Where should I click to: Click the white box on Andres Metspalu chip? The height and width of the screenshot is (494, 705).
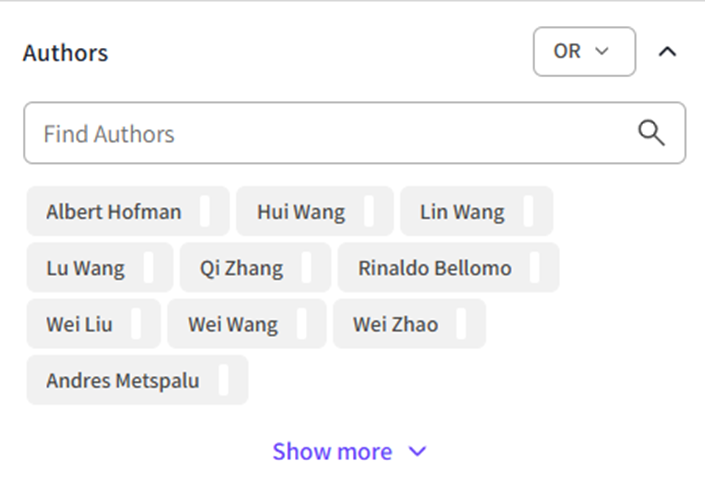(x=223, y=381)
